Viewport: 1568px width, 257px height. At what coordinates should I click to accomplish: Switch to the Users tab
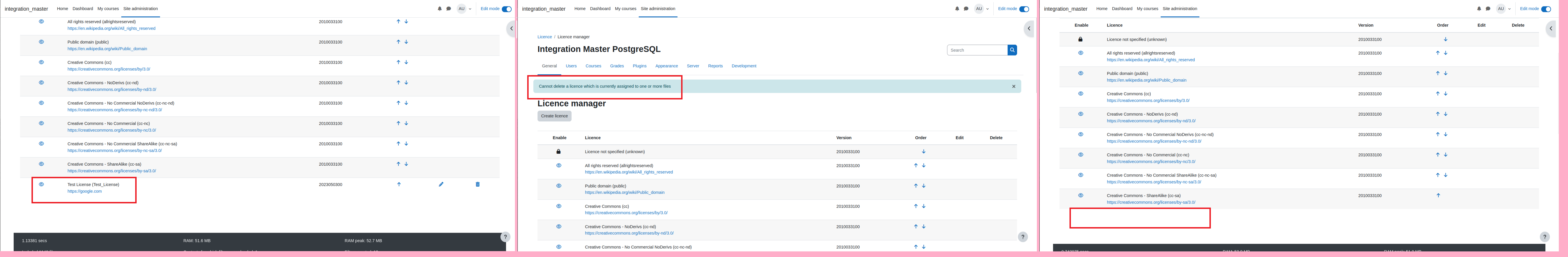pyautogui.click(x=571, y=66)
